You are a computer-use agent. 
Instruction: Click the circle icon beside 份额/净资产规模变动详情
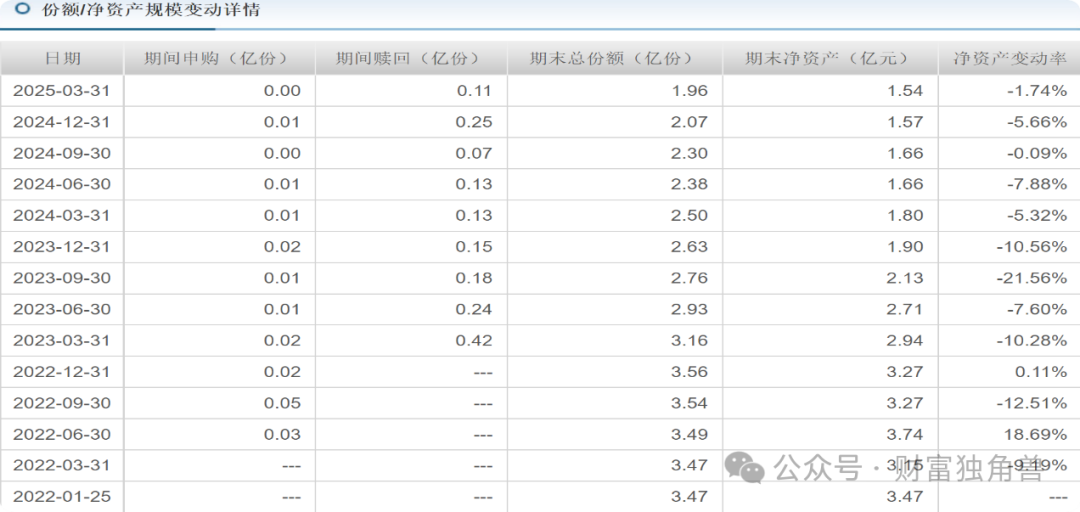(x=23, y=9)
